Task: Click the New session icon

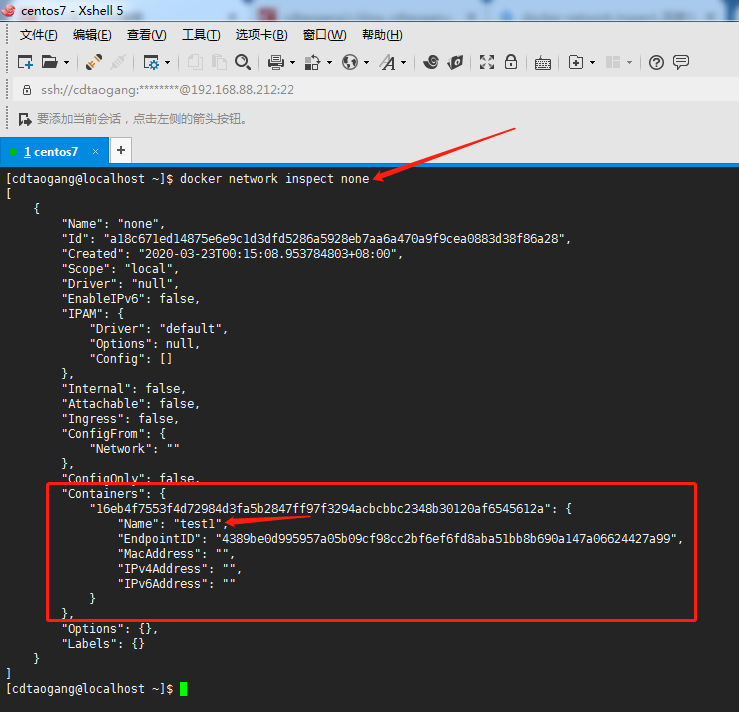Action: coord(25,62)
